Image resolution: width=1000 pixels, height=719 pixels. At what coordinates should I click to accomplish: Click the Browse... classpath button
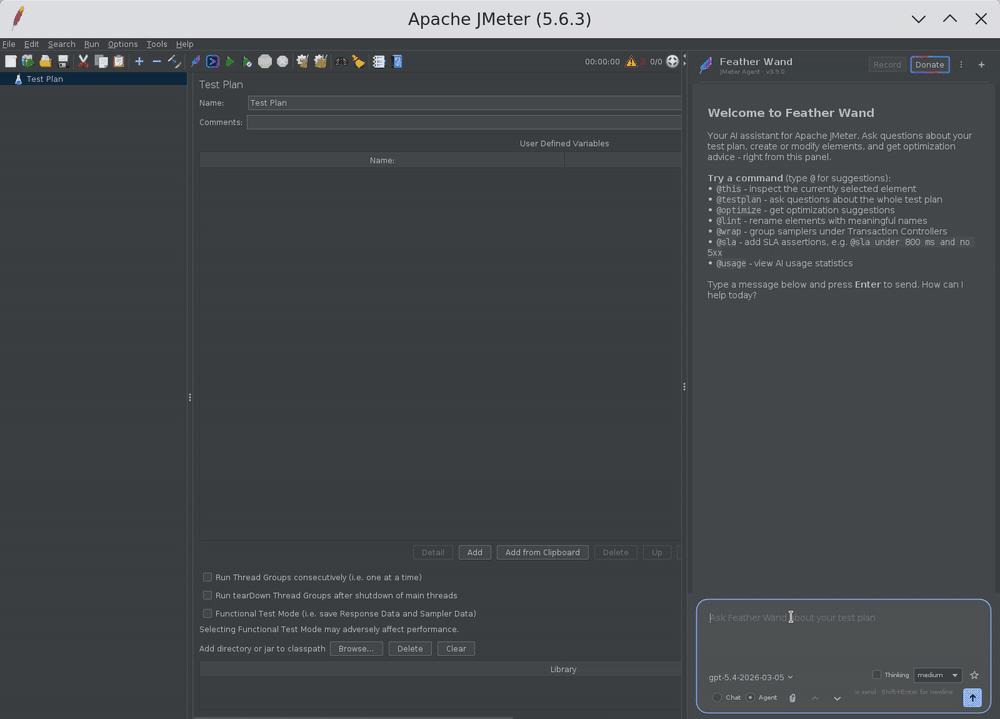(x=356, y=648)
